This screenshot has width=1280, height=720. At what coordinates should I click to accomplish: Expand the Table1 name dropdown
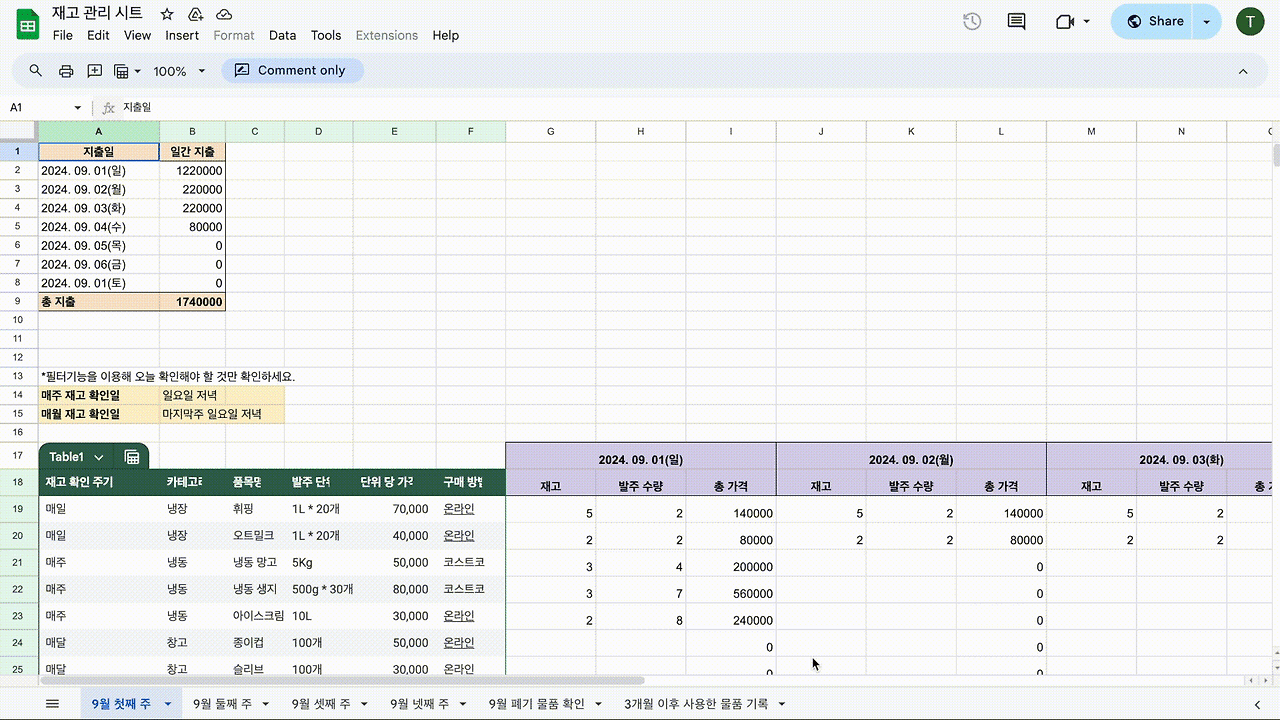pos(99,457)
